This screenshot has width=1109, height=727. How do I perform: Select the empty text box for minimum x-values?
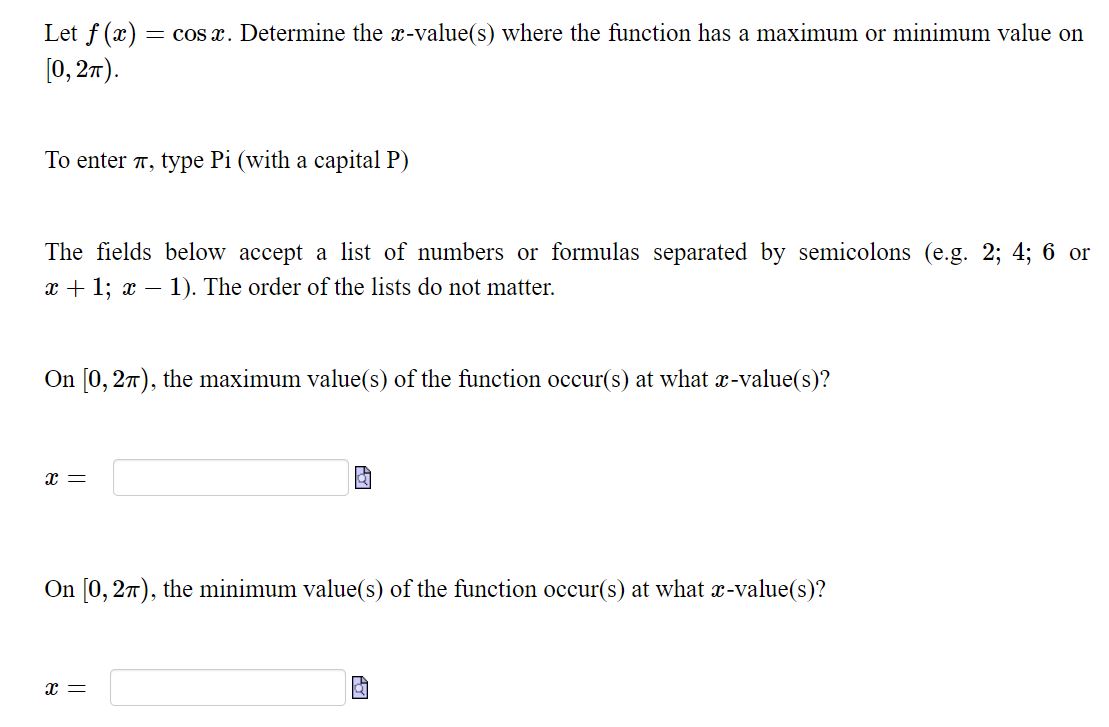click(x=228, y=687)
